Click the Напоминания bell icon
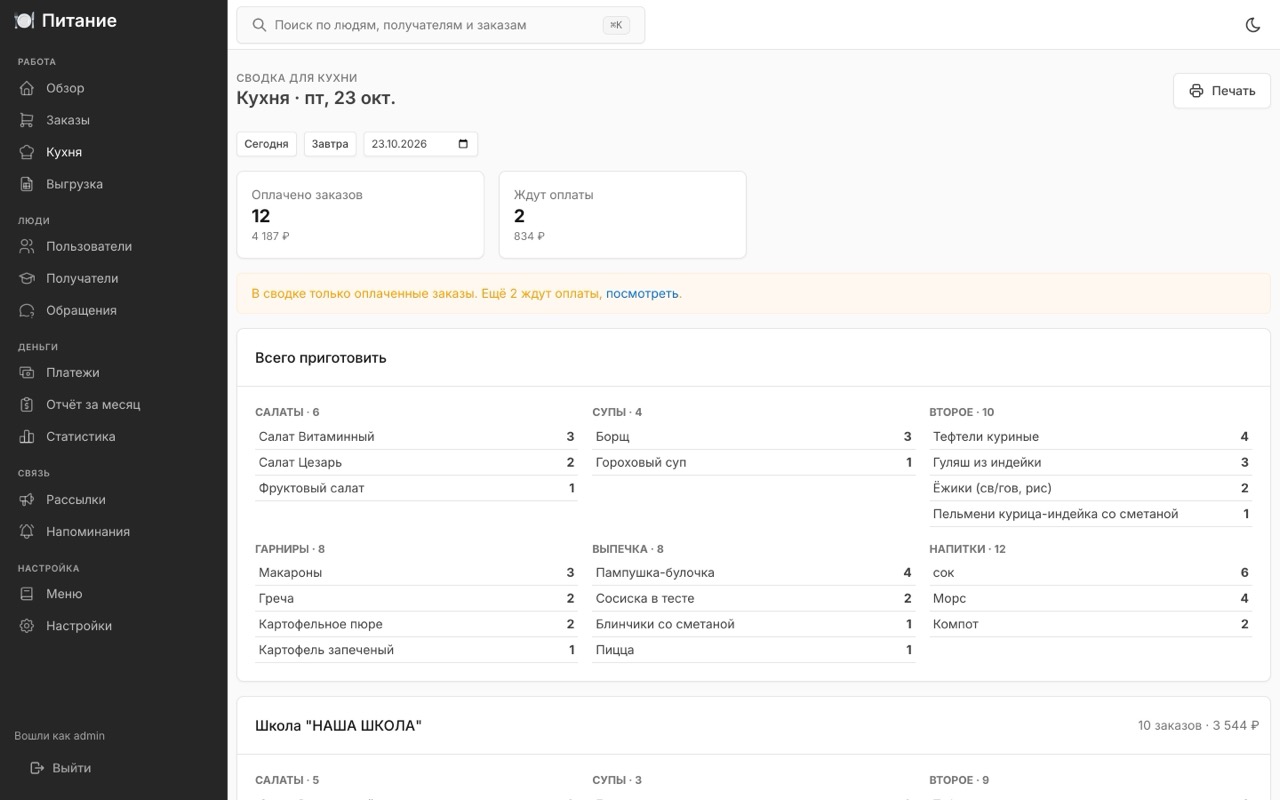1280x800 pixels. click(27, 531)
